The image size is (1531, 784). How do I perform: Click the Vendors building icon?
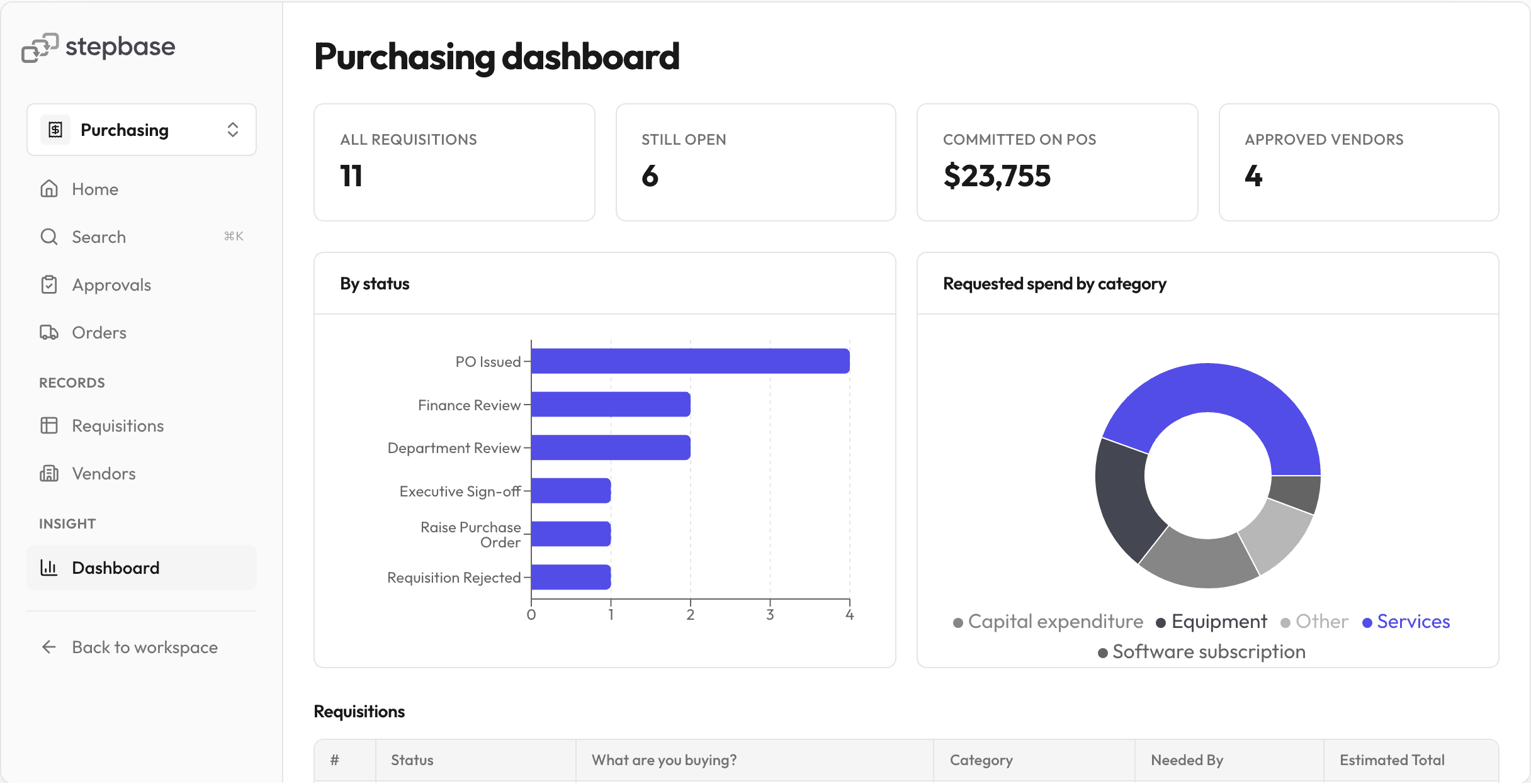pos(49,473)
